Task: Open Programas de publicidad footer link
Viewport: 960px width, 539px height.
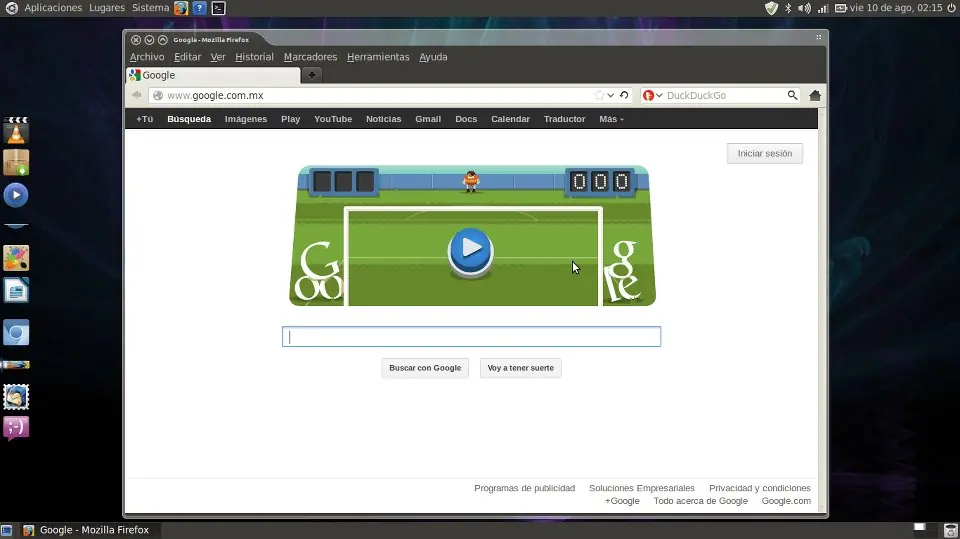Action: [525, 488]
